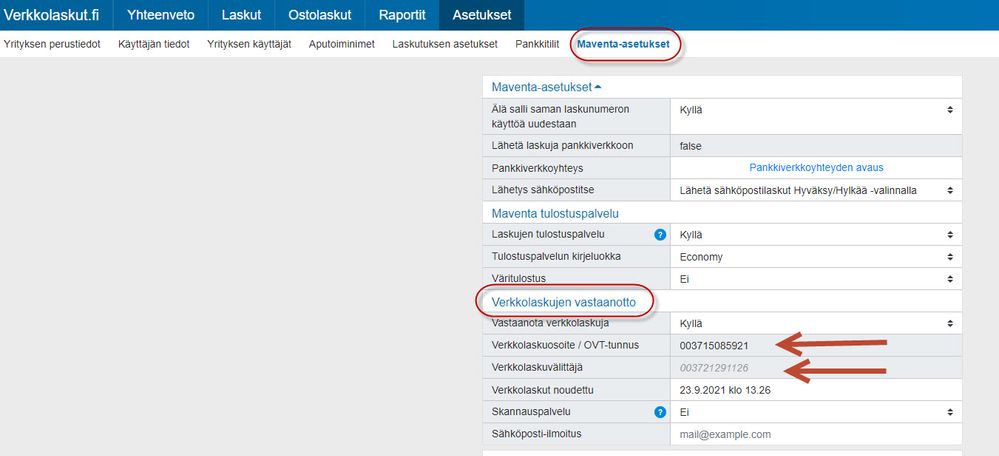Open the Käyttäjän tiedot tab
The height and width of the screenshot is (456, 999).
[x=154, y=44]
